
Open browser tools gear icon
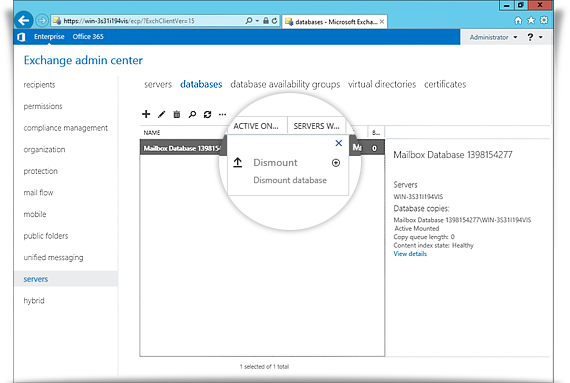(x=544, y=20)
